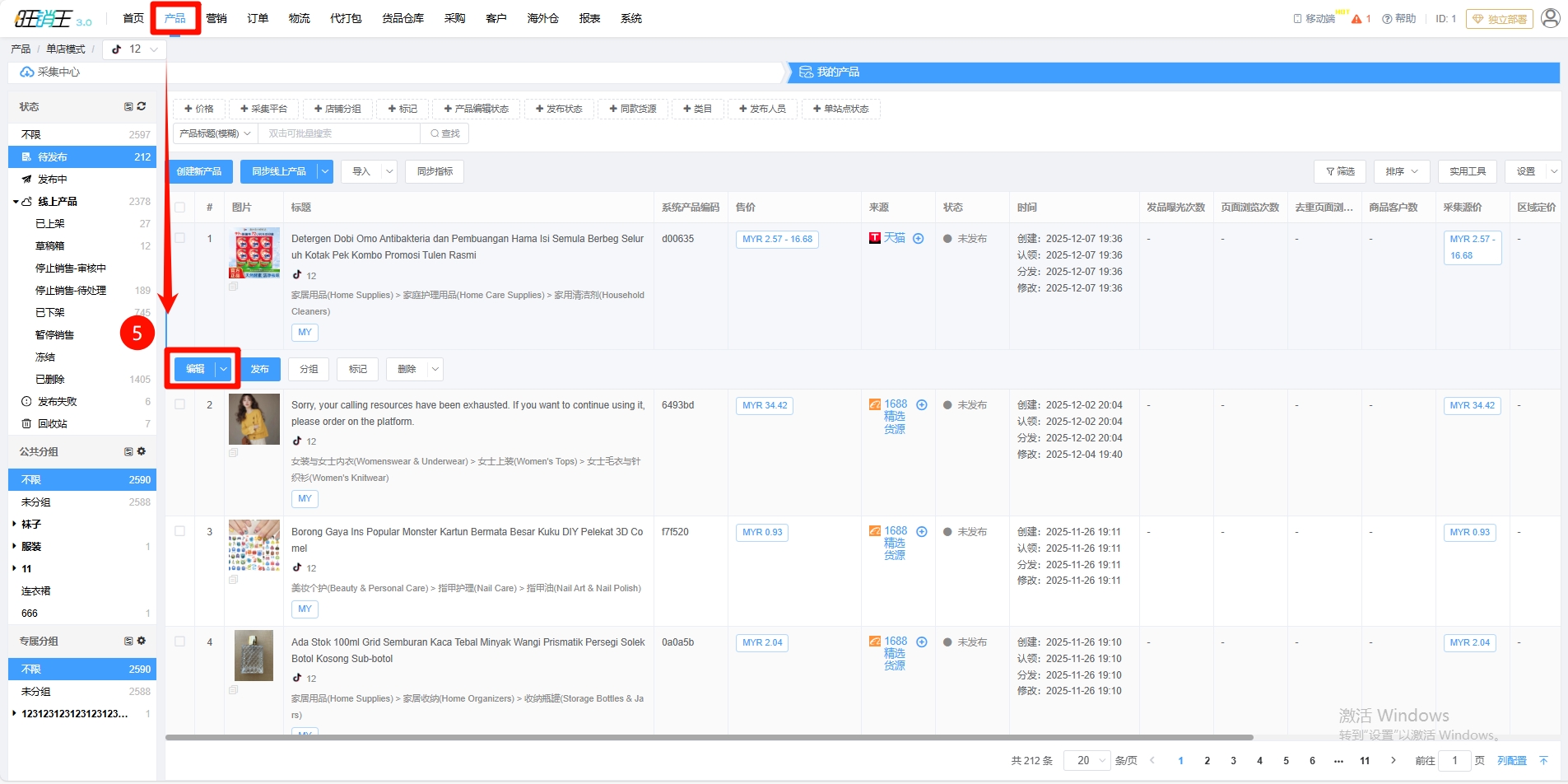The height and width of the screenshot is (784, 1568).
Task: Open exclusive group settings gear icon
Action: 142,641
